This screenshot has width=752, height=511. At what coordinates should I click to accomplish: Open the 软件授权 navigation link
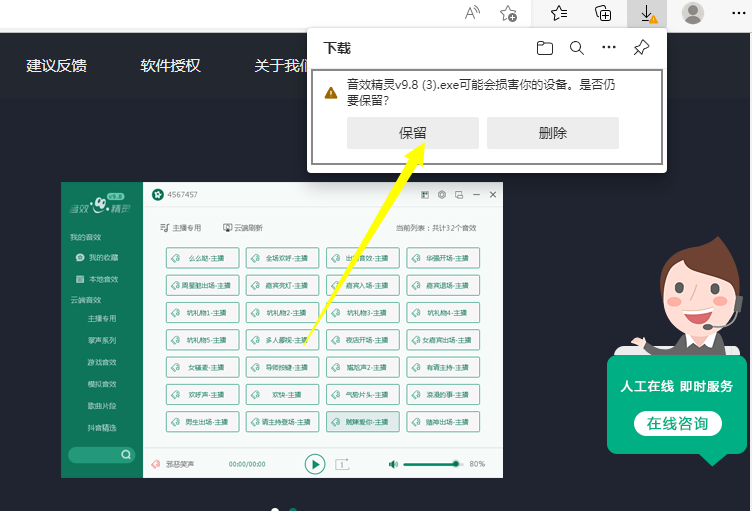click(170, 66)
